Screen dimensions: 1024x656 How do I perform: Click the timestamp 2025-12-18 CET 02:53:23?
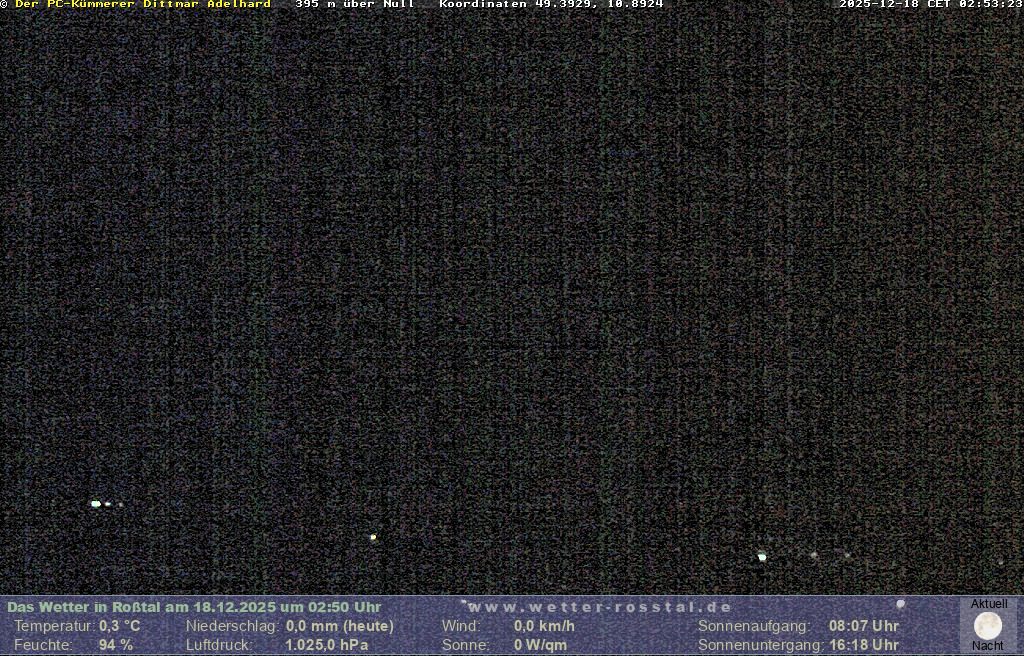coord(930,4)
